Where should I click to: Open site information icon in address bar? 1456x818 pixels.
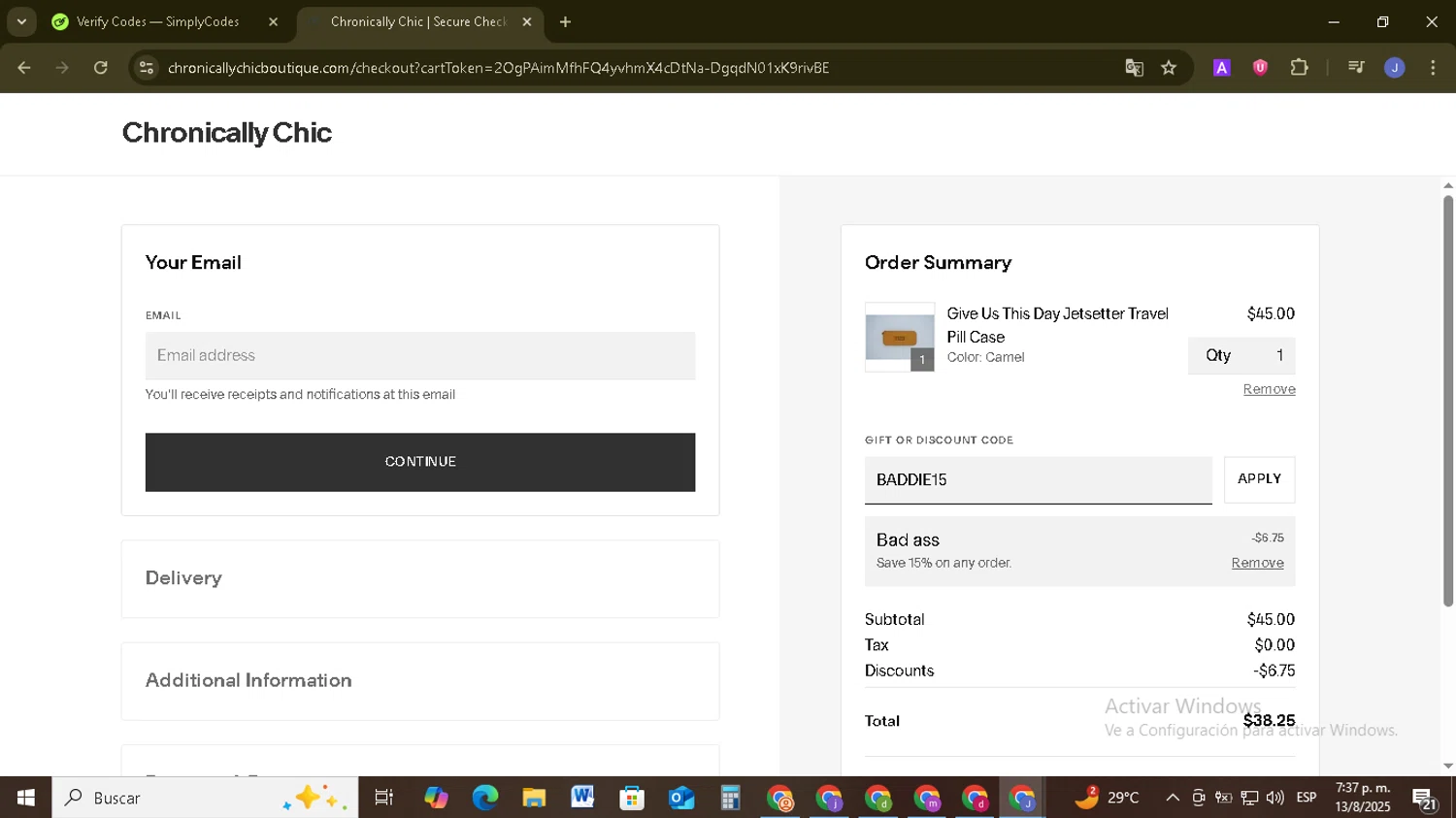pyautogui.click(x=147, y=68)
